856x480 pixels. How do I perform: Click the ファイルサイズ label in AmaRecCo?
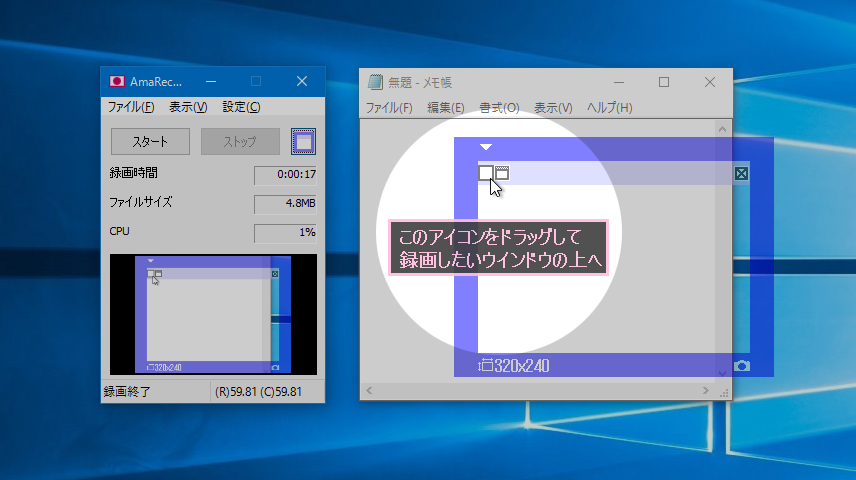pyautogui.click(x=141, y=202)
